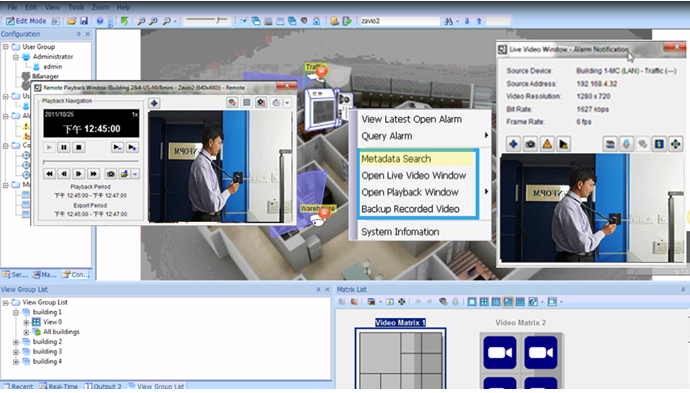Click the four-arrow move icon in Live Video Window
The width and height of the screenshot is (690, 393).
point(676,144)
